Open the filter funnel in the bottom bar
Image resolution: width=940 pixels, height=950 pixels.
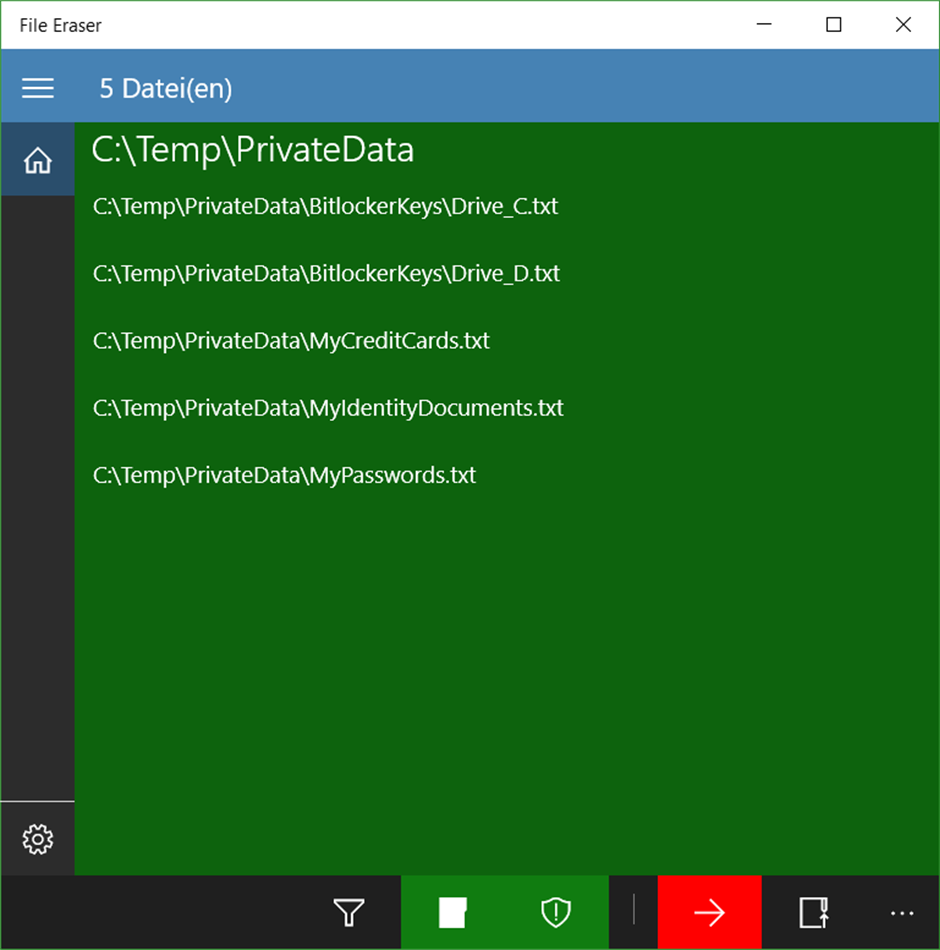349,912
